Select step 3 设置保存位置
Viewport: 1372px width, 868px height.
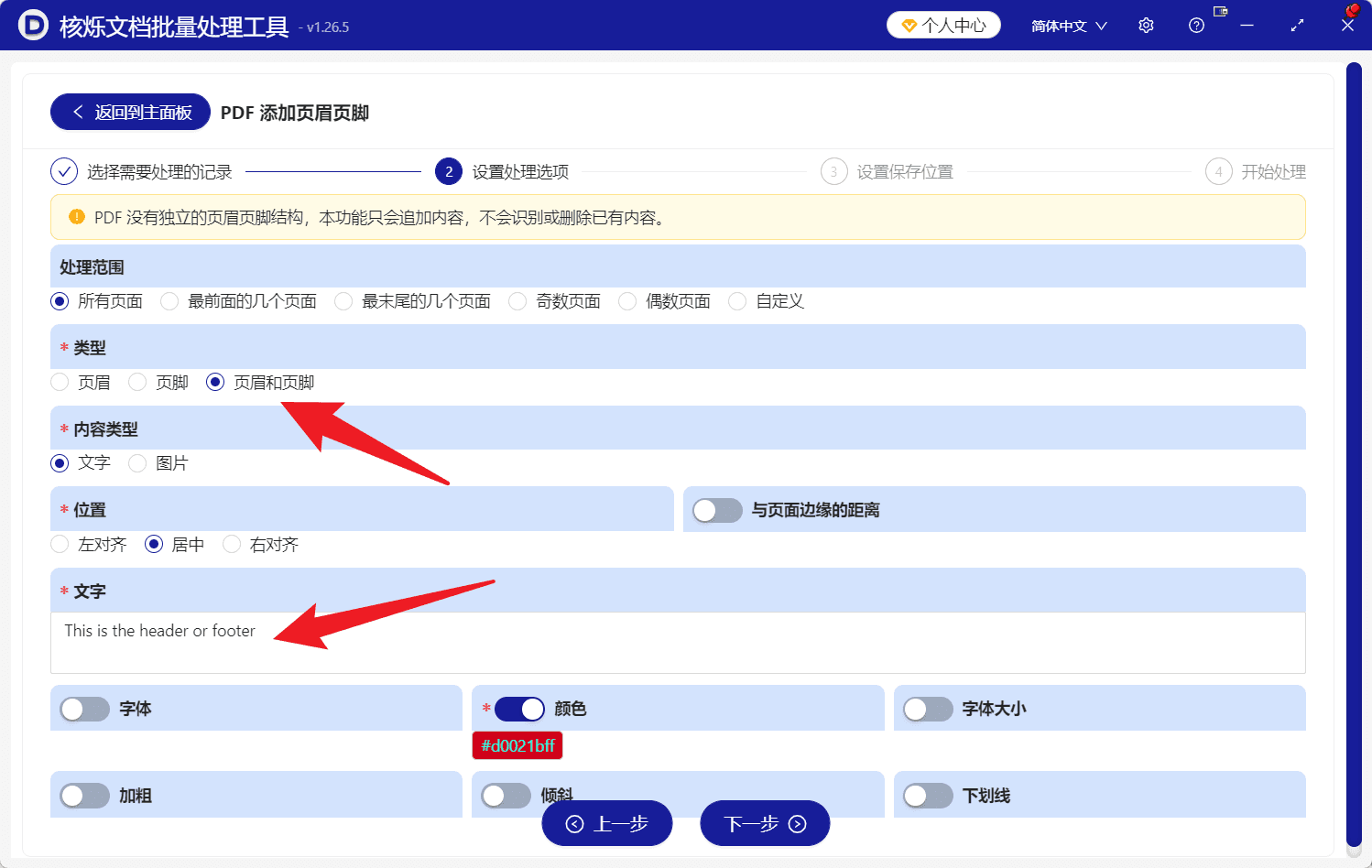[x=887, y=172]
